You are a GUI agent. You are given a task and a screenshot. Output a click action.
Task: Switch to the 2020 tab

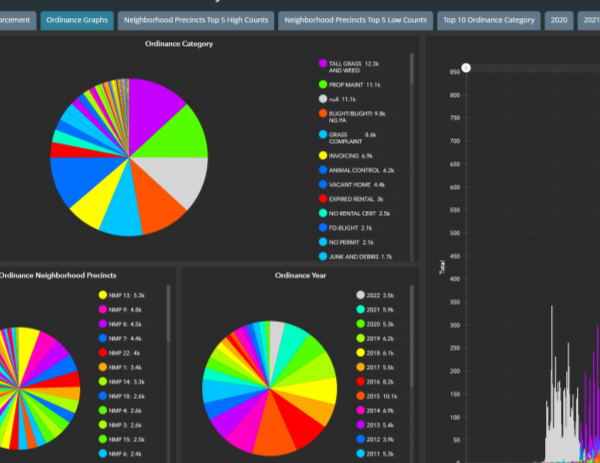(559, 20)
